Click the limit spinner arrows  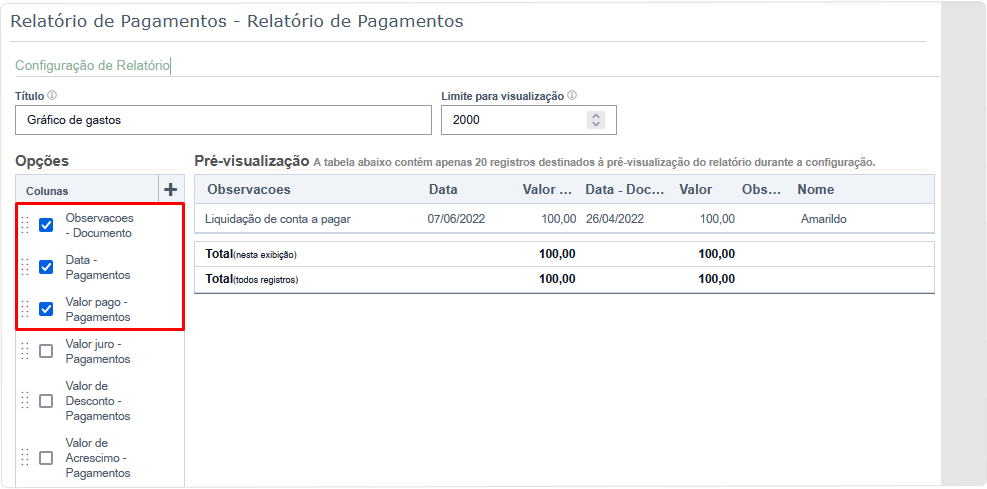(595, 120)
